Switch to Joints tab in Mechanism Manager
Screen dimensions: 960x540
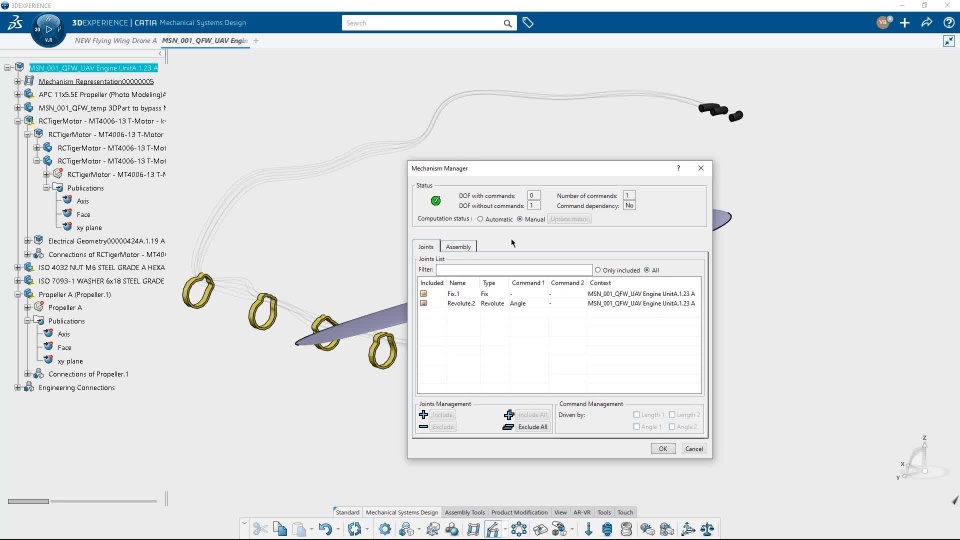[x=426, y=247]
